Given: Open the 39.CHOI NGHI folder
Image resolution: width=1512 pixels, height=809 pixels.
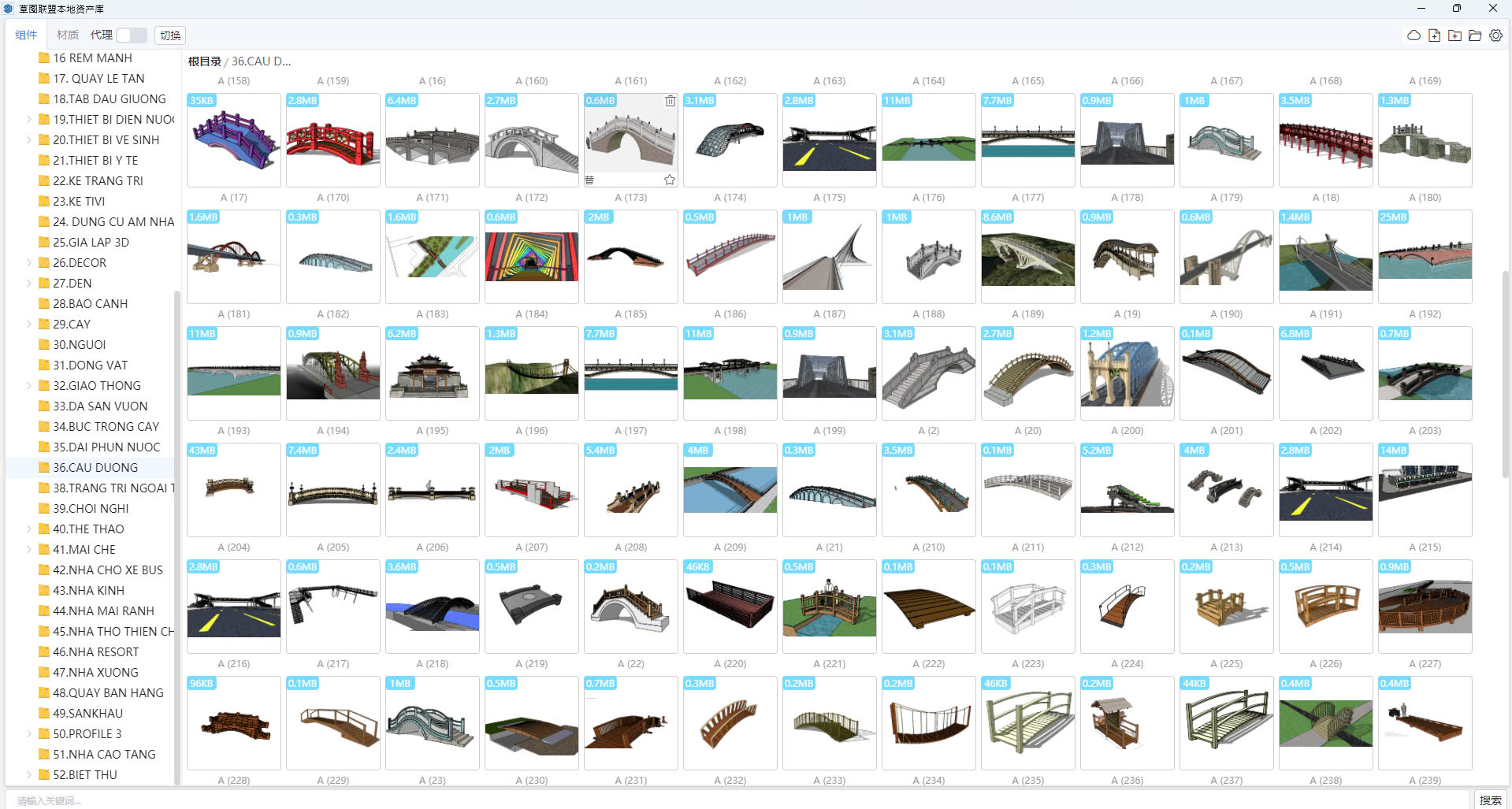Looking at the screenshot, I should tap(91, 509).
